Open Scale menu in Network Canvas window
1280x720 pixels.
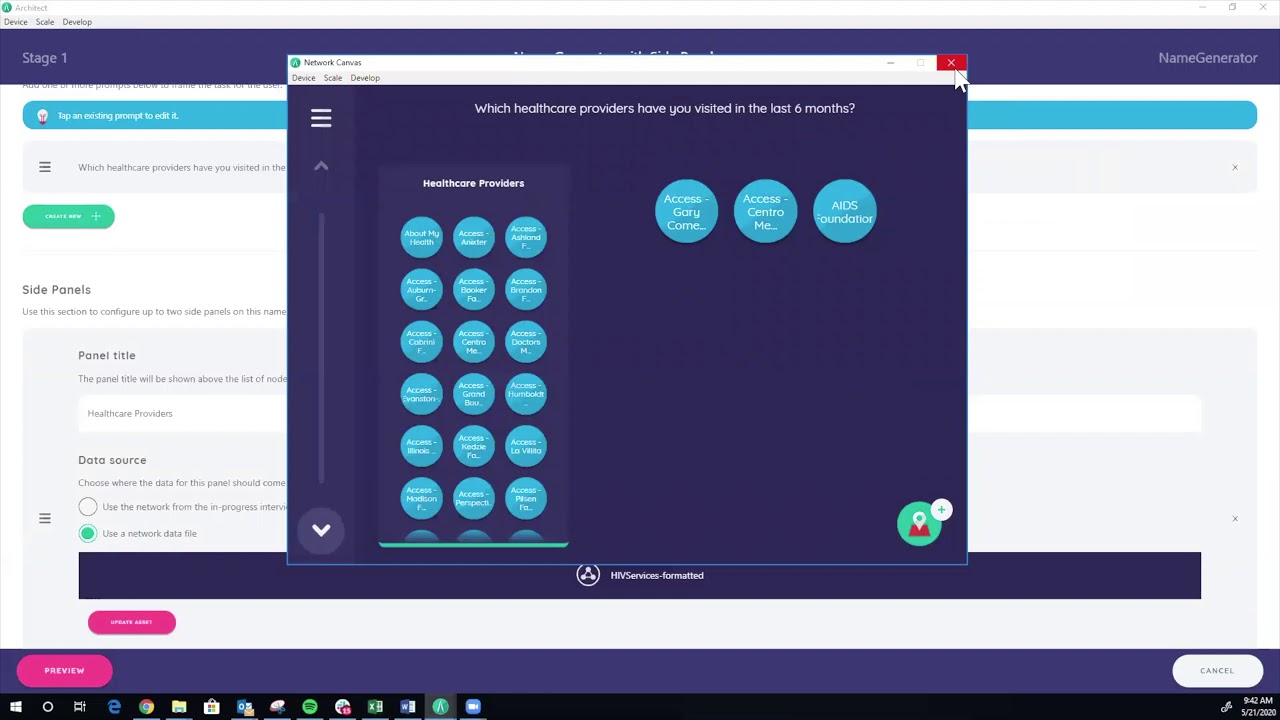point(333,78)
